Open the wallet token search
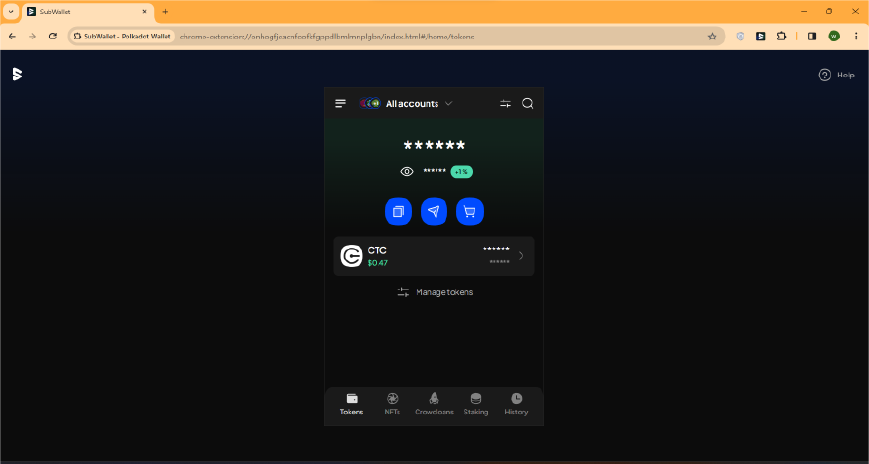 (x=528, y=104)
